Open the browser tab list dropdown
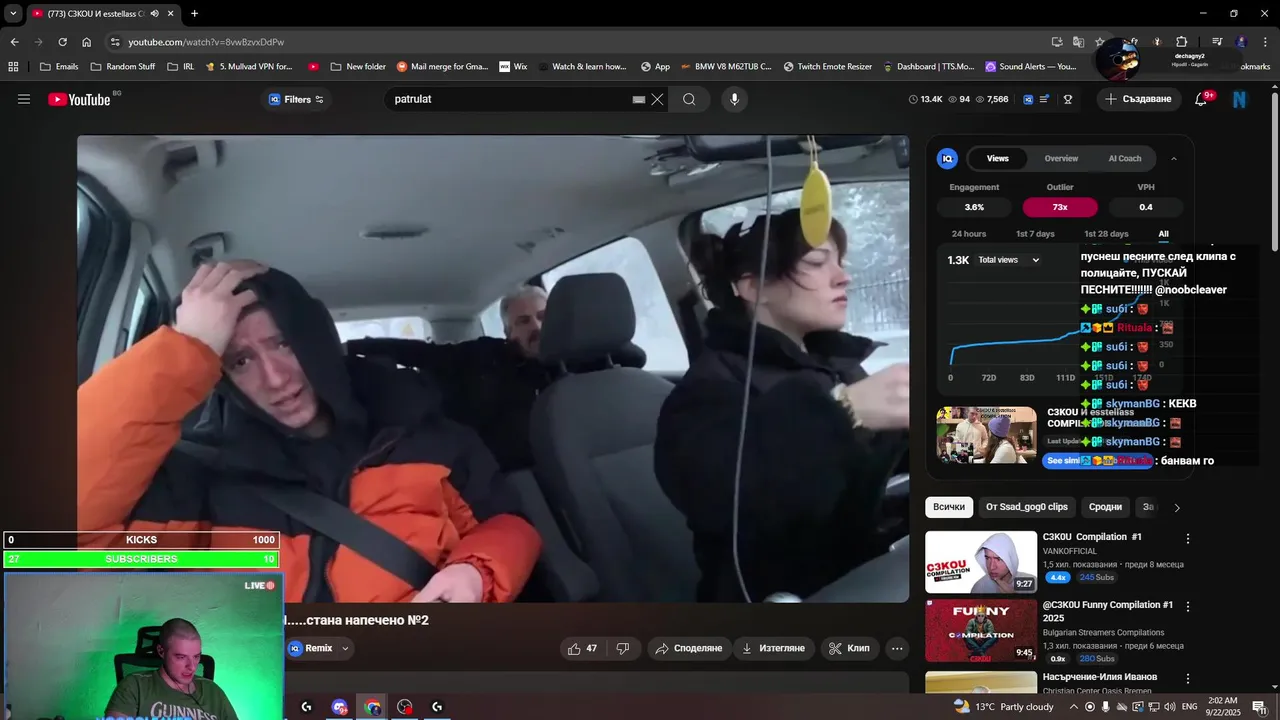1280x720 pixels. [x=12, y=13]
